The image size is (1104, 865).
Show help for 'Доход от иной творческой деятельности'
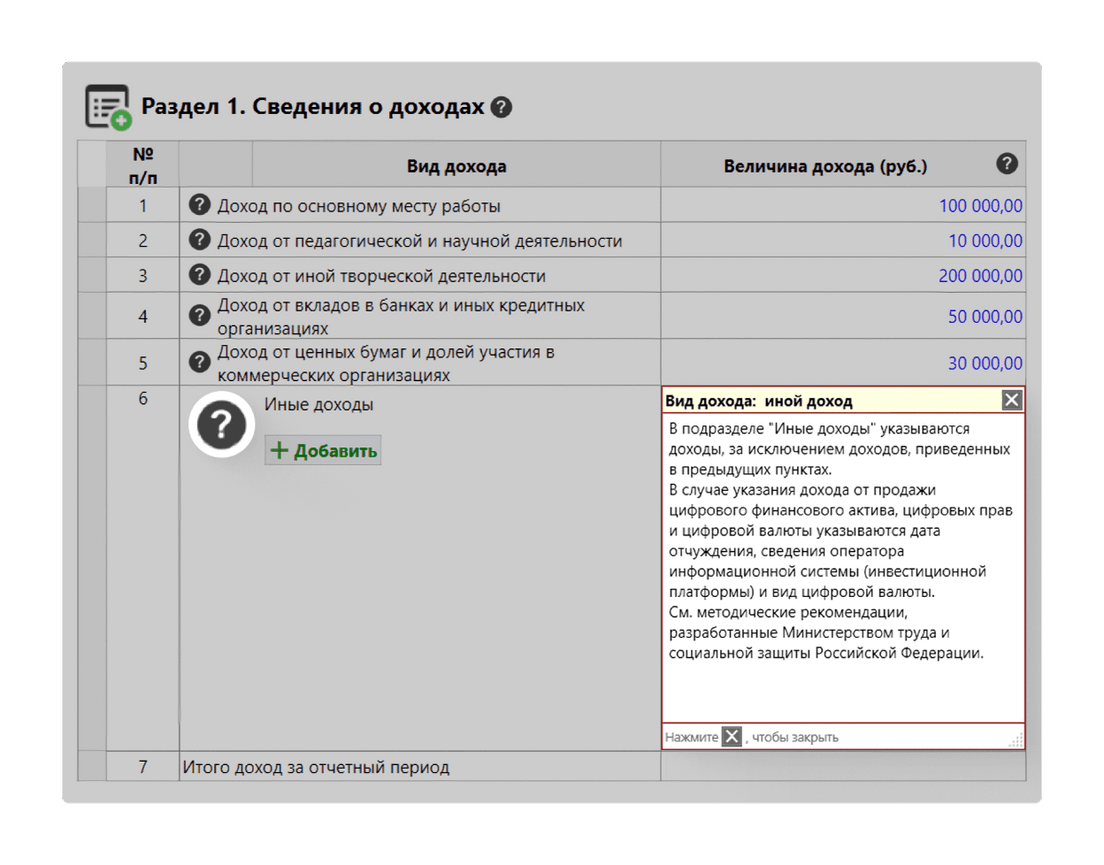[200, 274]
